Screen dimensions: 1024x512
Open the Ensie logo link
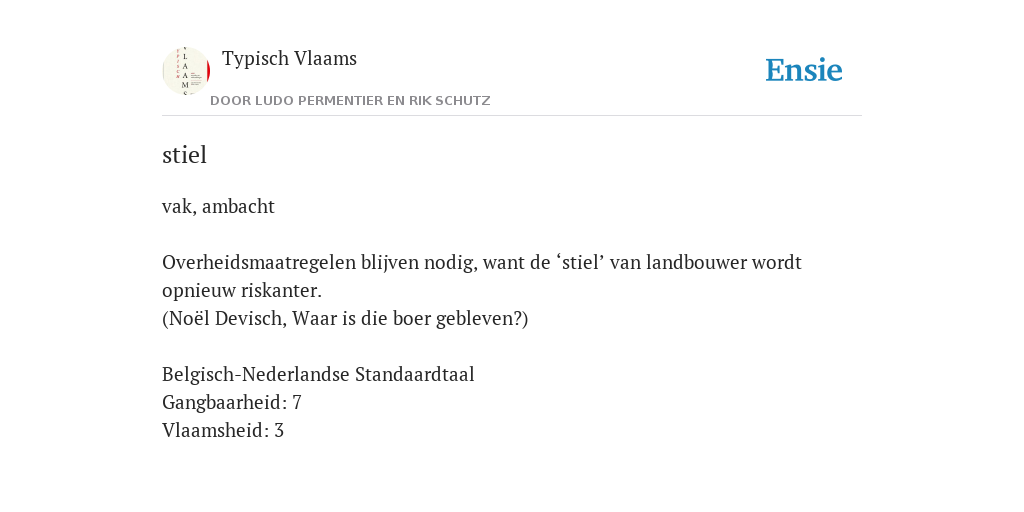(804, 70)
